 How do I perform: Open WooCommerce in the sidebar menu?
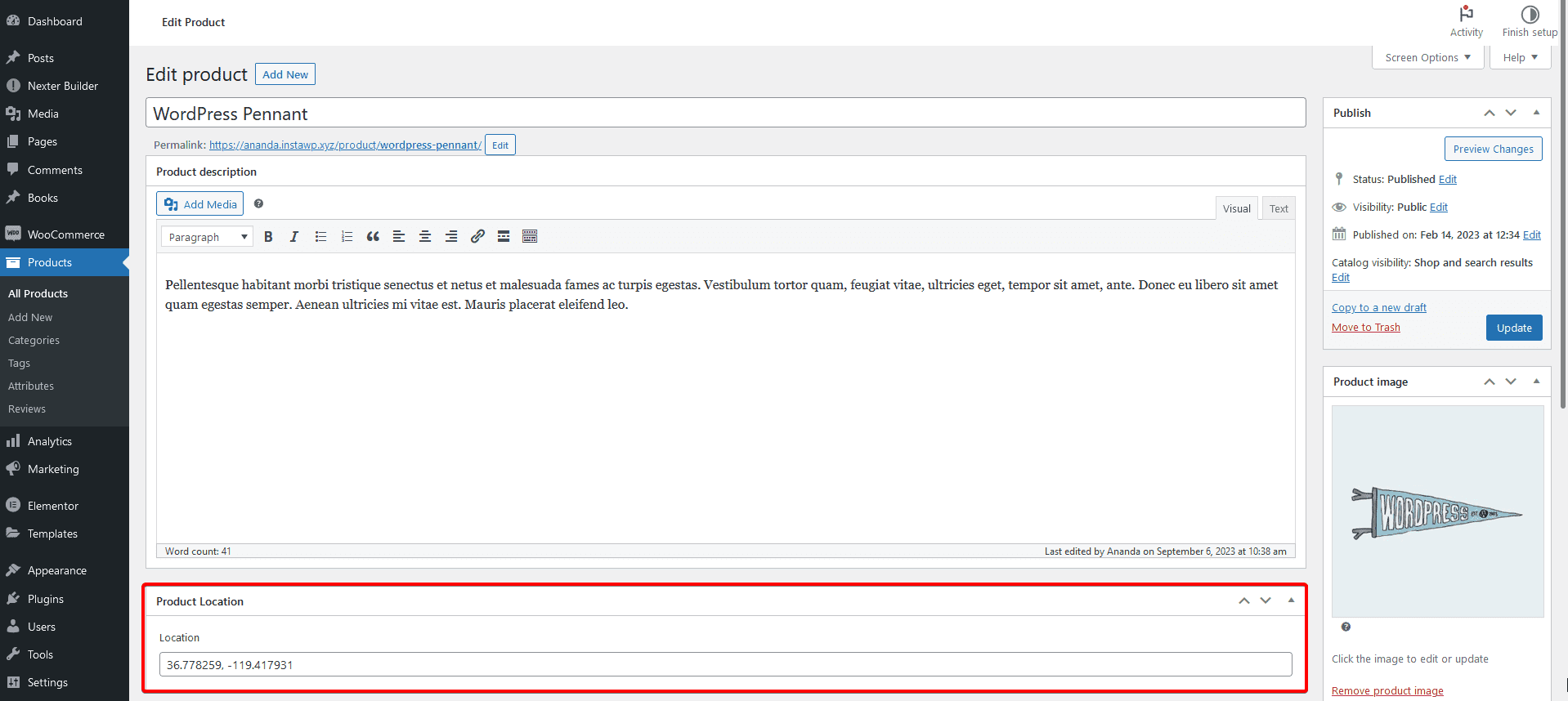click(65, 234)
